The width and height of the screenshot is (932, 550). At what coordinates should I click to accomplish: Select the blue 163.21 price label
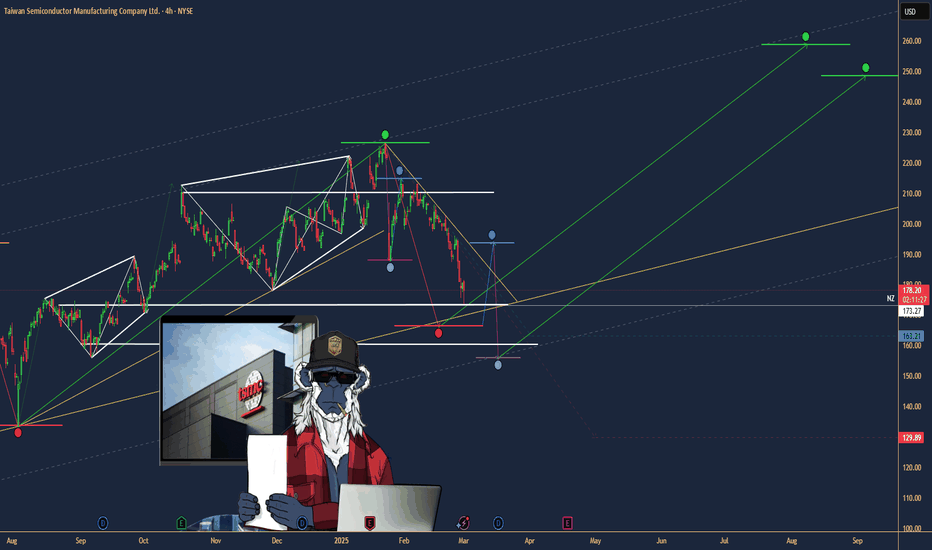(x=912, y=336)
